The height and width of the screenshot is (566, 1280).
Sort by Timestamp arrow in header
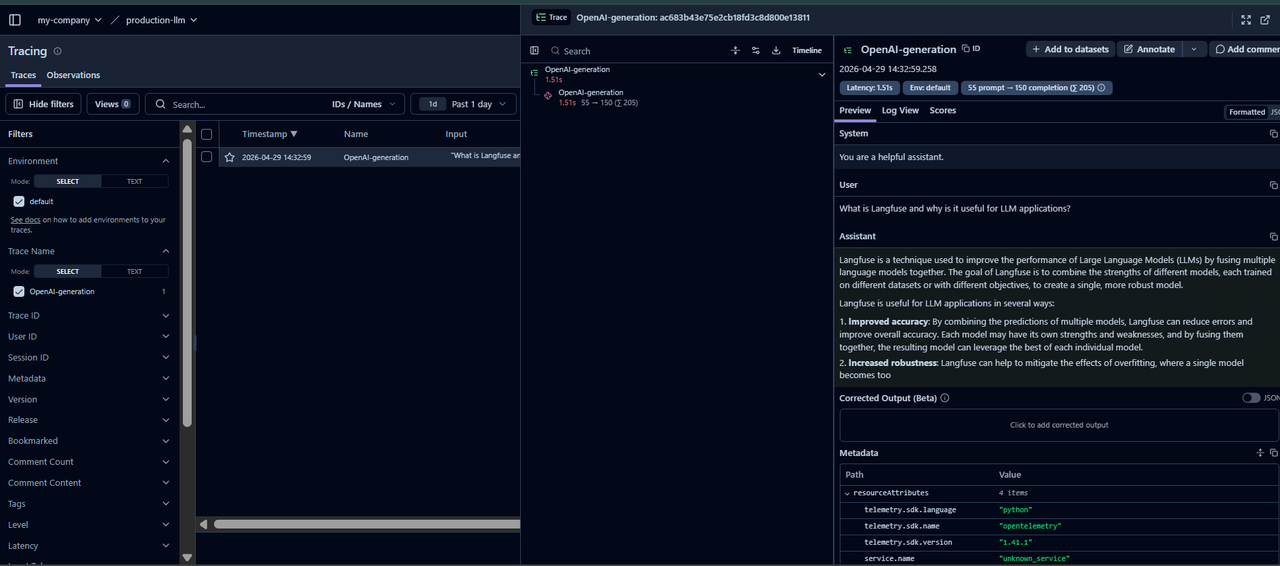pos(293,134)
